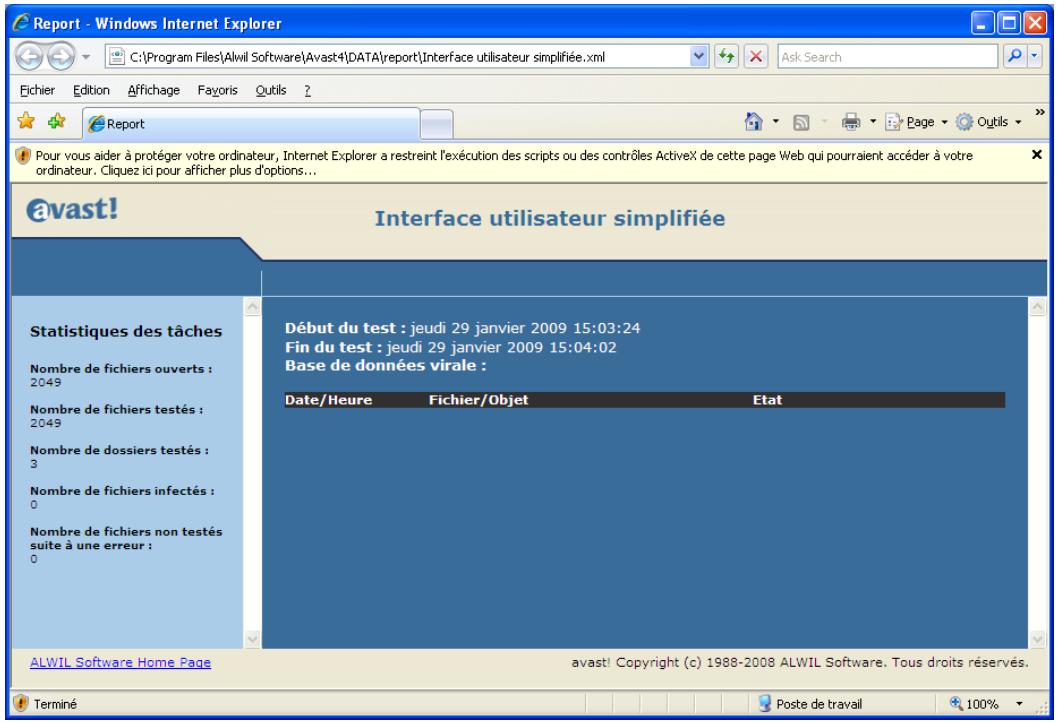Click the avast! logo
The image size is (1057, 723).
72,209
